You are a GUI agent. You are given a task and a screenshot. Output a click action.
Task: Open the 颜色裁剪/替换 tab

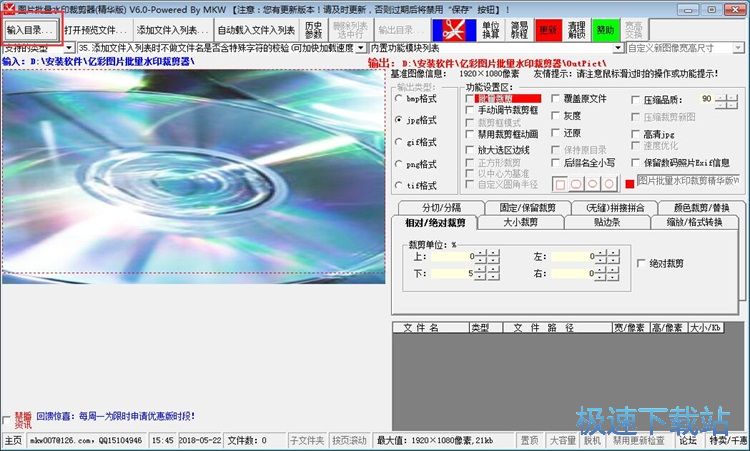(x=701, y=208)
